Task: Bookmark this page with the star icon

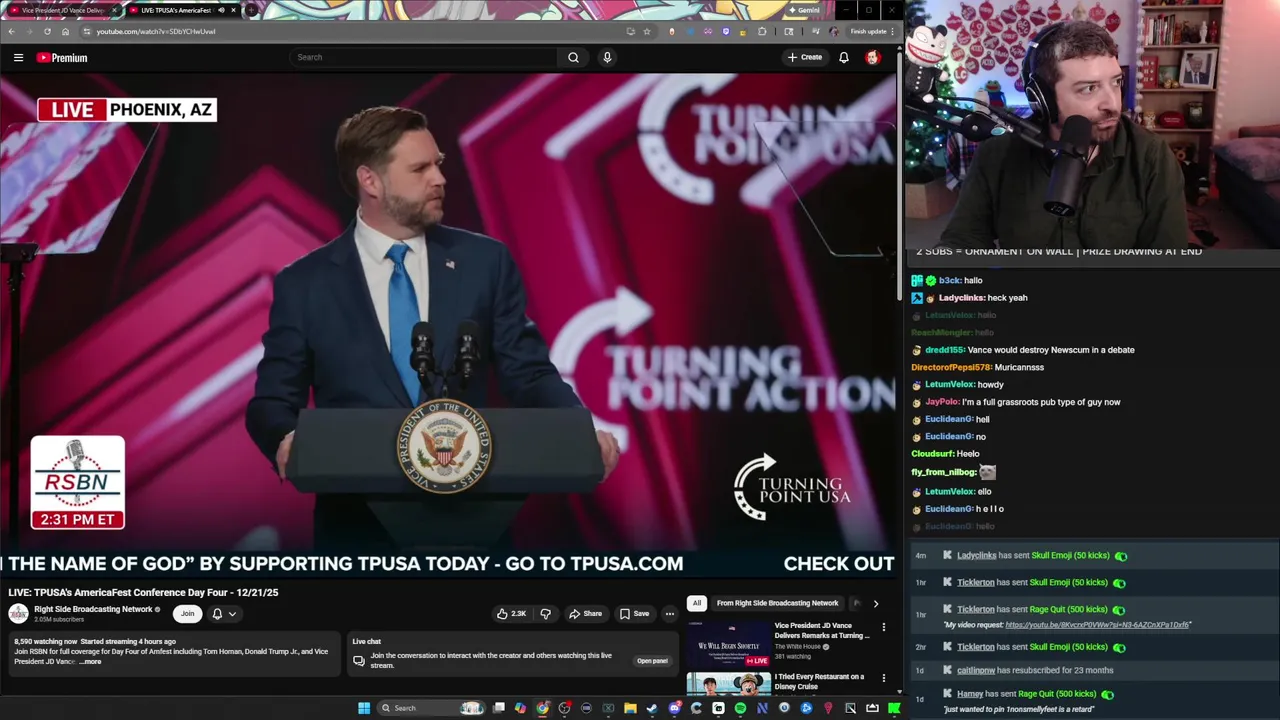Action: [647, 31]
